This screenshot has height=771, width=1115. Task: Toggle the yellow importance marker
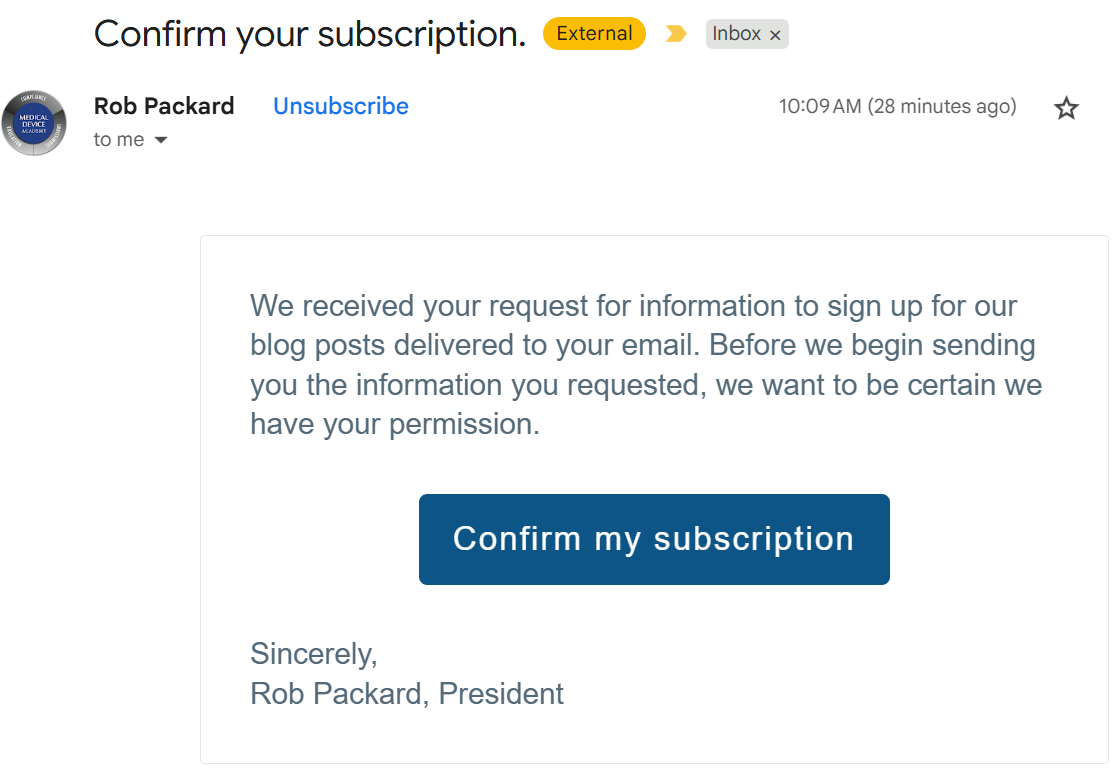pos(676,34)
